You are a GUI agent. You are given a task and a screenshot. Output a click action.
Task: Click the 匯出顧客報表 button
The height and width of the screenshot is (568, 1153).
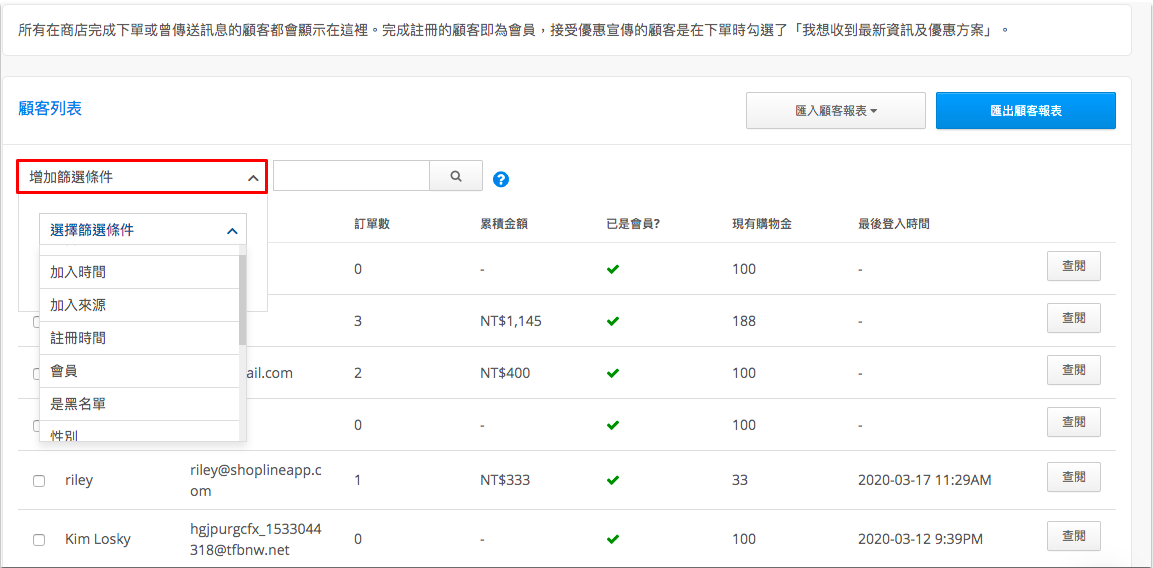click(x=1026, y=110)
